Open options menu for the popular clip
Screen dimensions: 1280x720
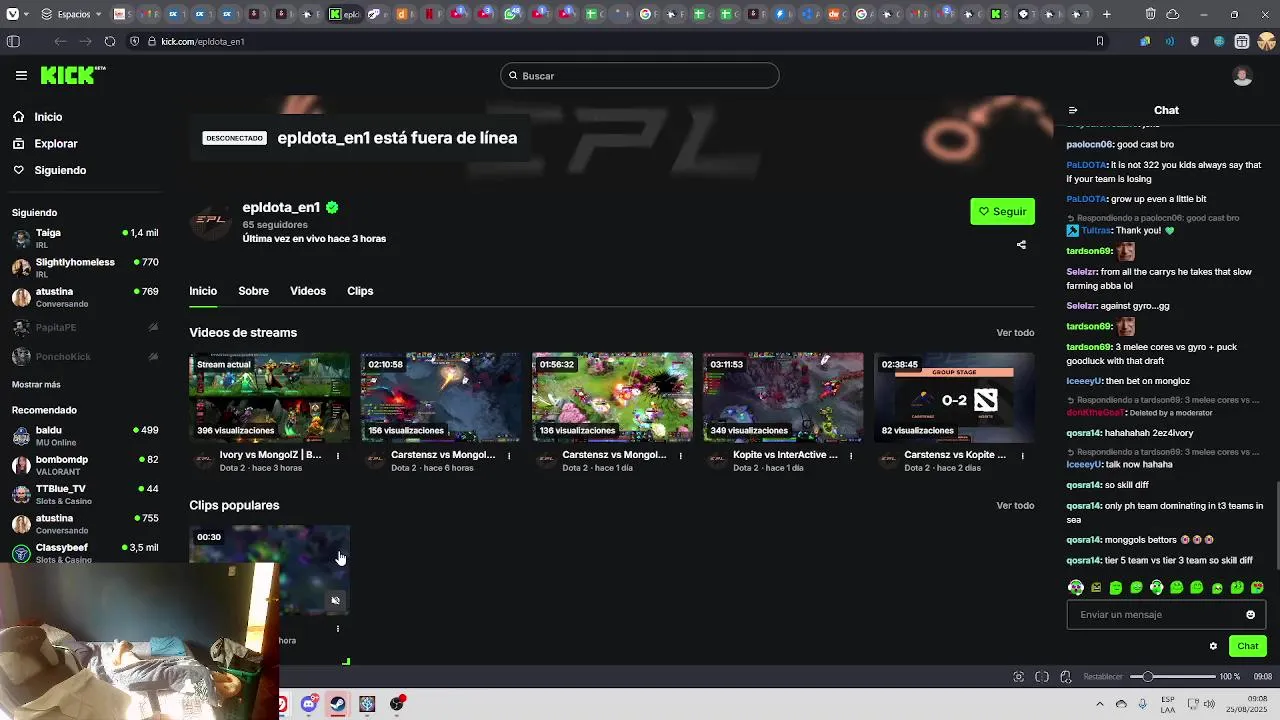point(338,629)
